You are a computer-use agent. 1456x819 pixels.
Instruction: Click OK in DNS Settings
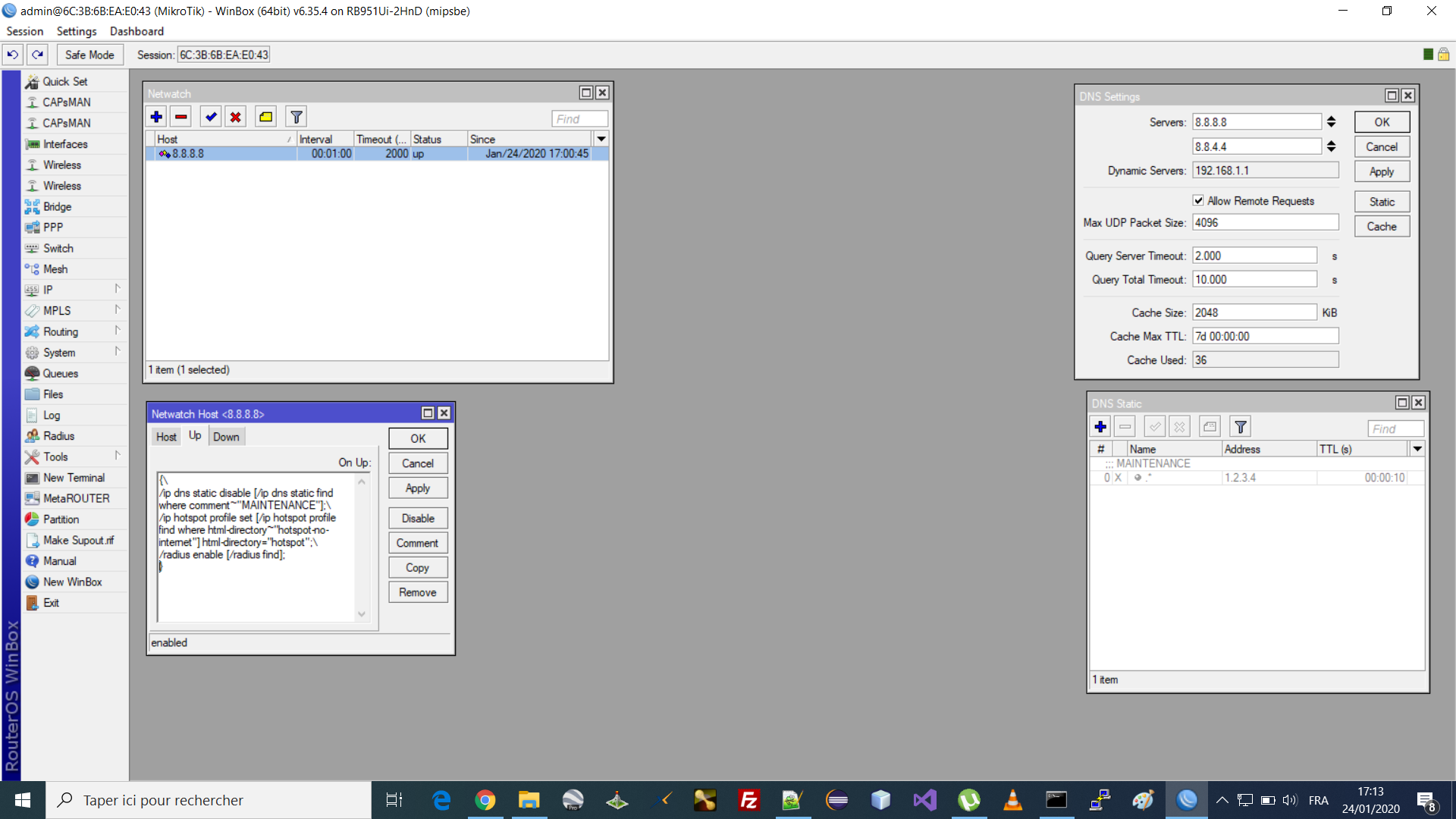[1382, 122]
